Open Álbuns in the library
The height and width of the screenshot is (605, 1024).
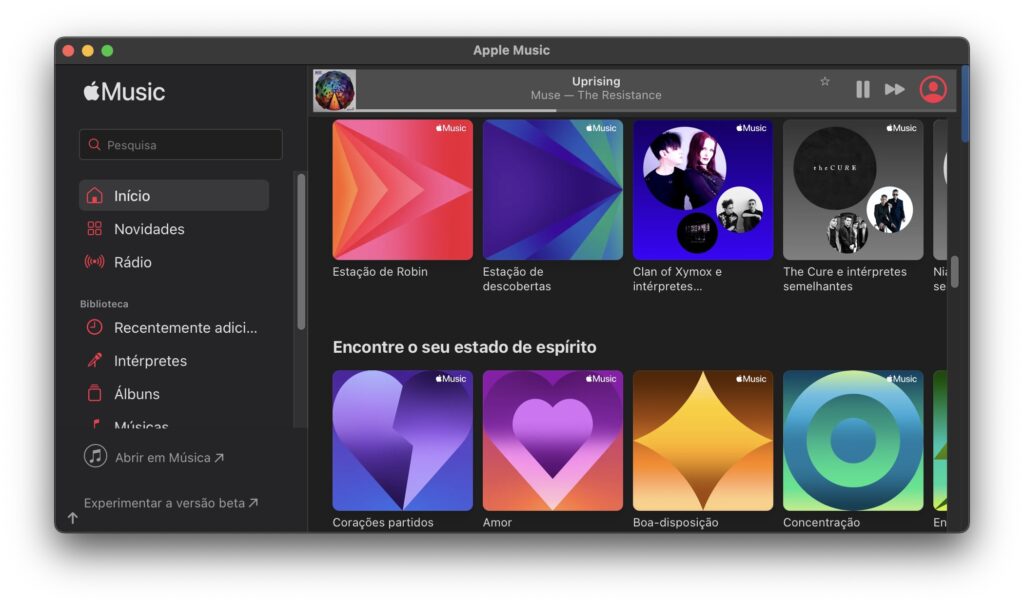click(174, 393)
